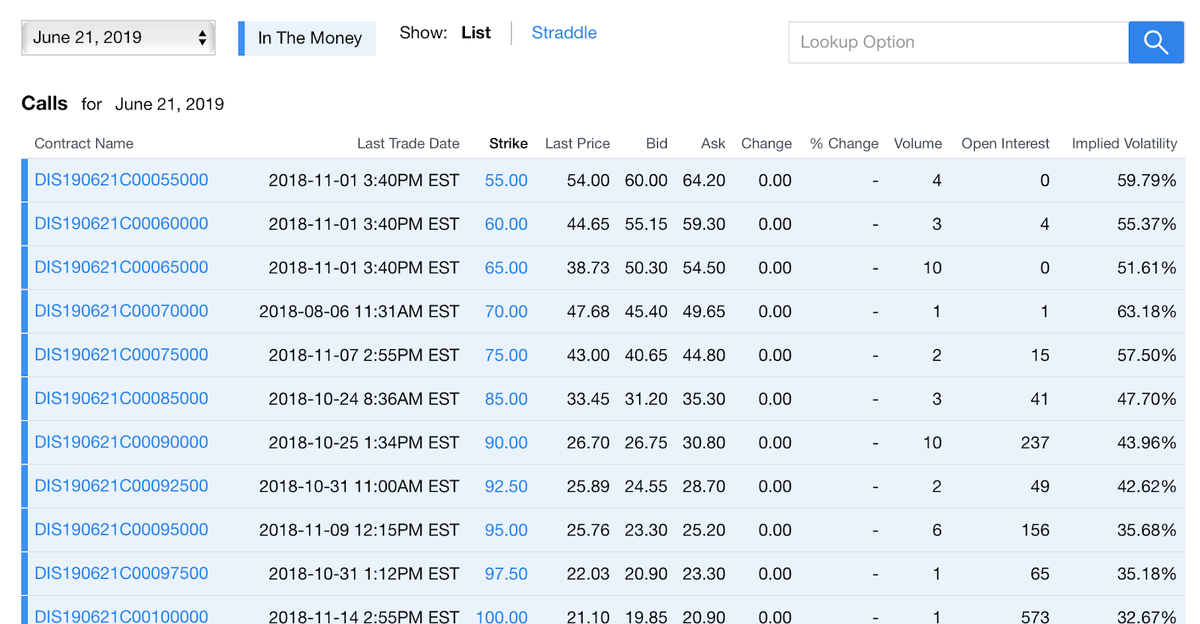Image resolution: width=1200 pixels, height=624 pixels.
Task: Open contract DIS190621C00095000
Action: click(x=121, y=530)
